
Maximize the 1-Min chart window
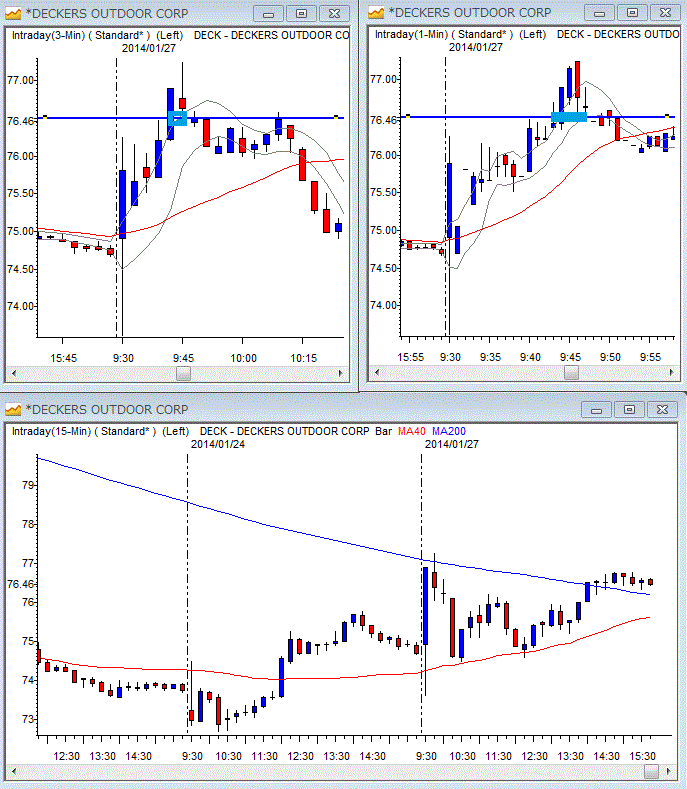pyautogui.click(x=632, y=13)
